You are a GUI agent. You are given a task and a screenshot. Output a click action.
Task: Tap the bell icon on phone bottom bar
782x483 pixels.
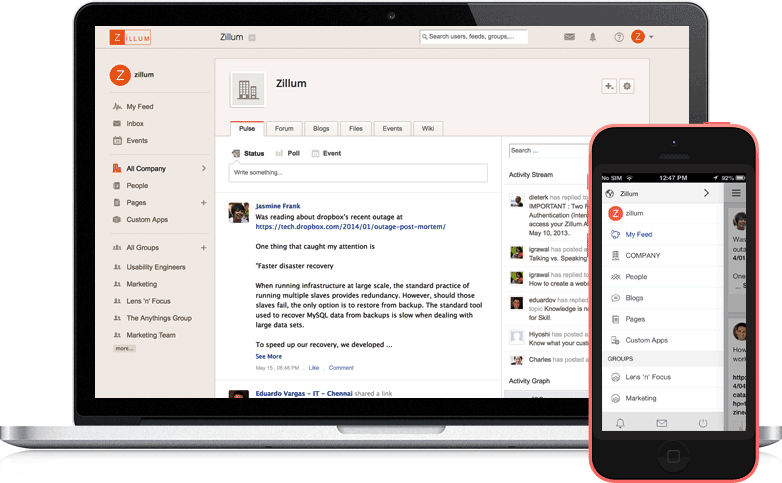(x=620, y=423)
